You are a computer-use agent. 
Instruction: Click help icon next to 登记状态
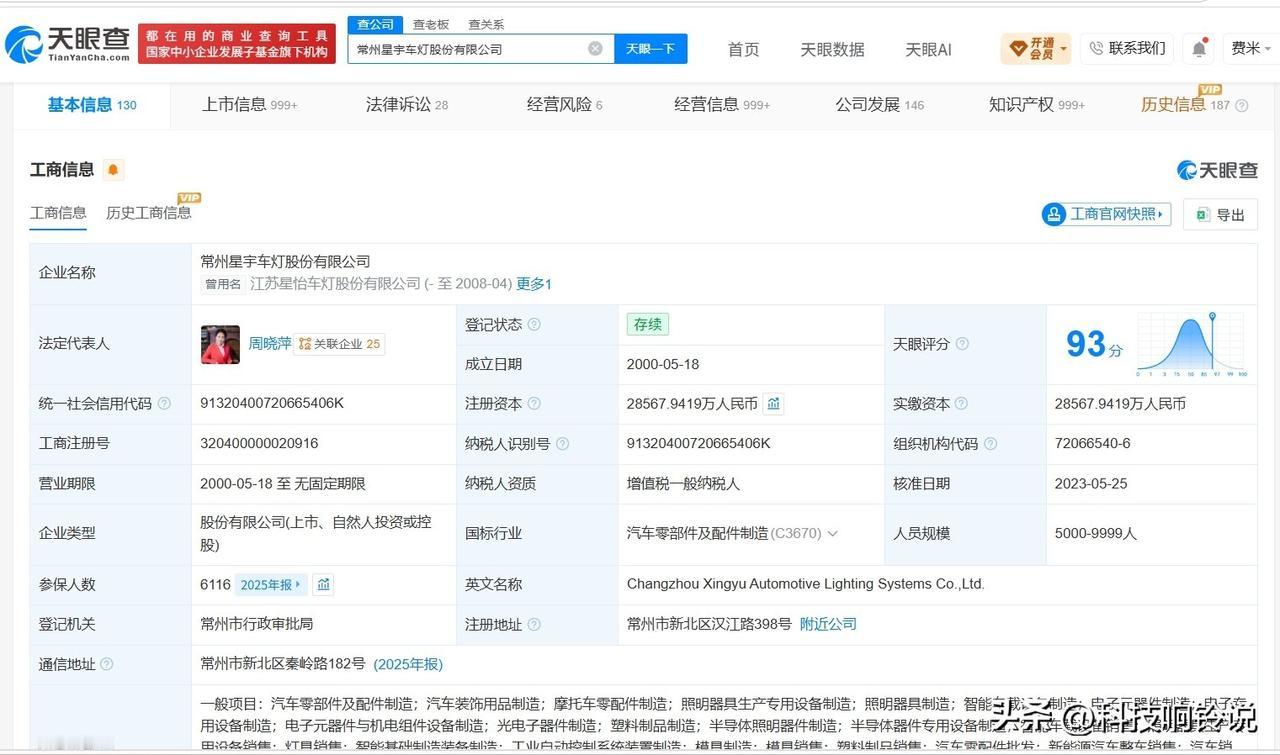point(534,324)
